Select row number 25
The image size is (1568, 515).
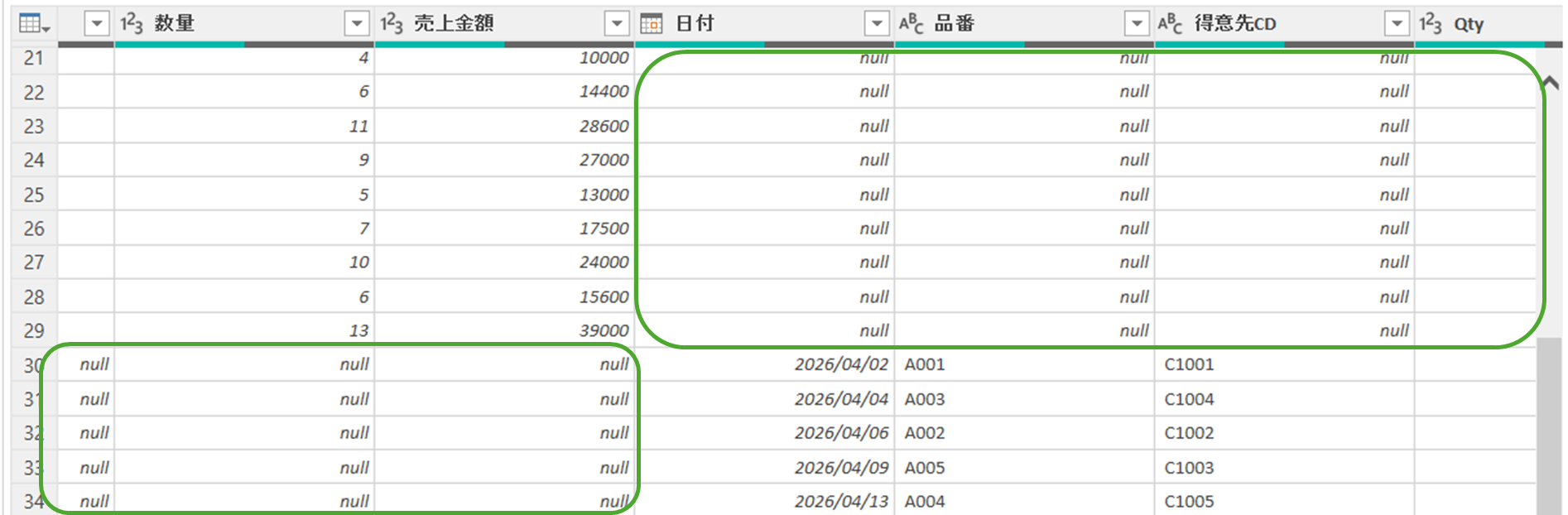tap(34, 195)
